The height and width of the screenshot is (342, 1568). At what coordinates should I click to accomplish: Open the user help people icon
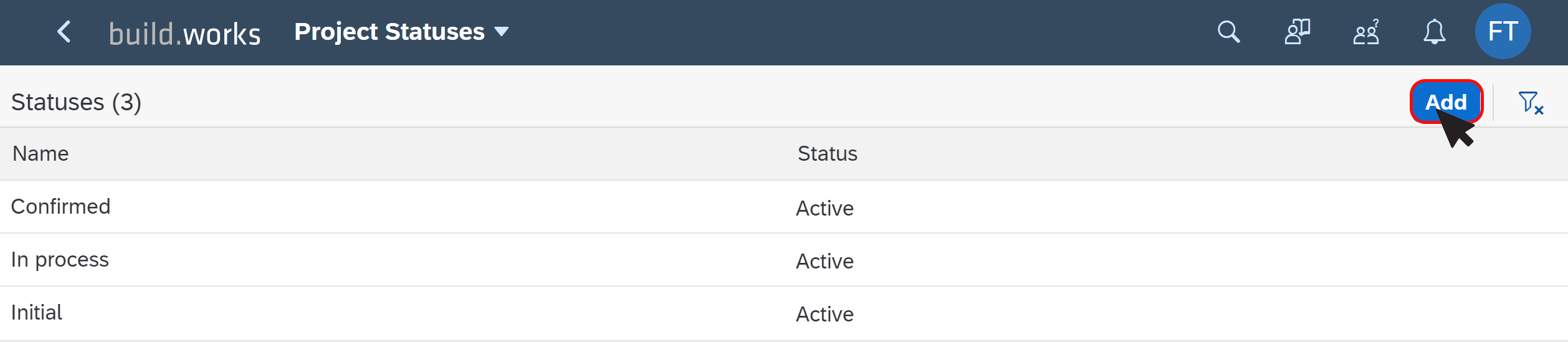[x=1366, y=32]
